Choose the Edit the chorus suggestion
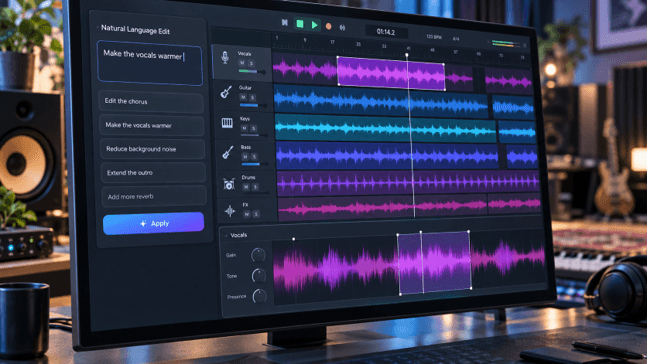The width and height of the screenshot is (647, 364). tap(151, 102)
